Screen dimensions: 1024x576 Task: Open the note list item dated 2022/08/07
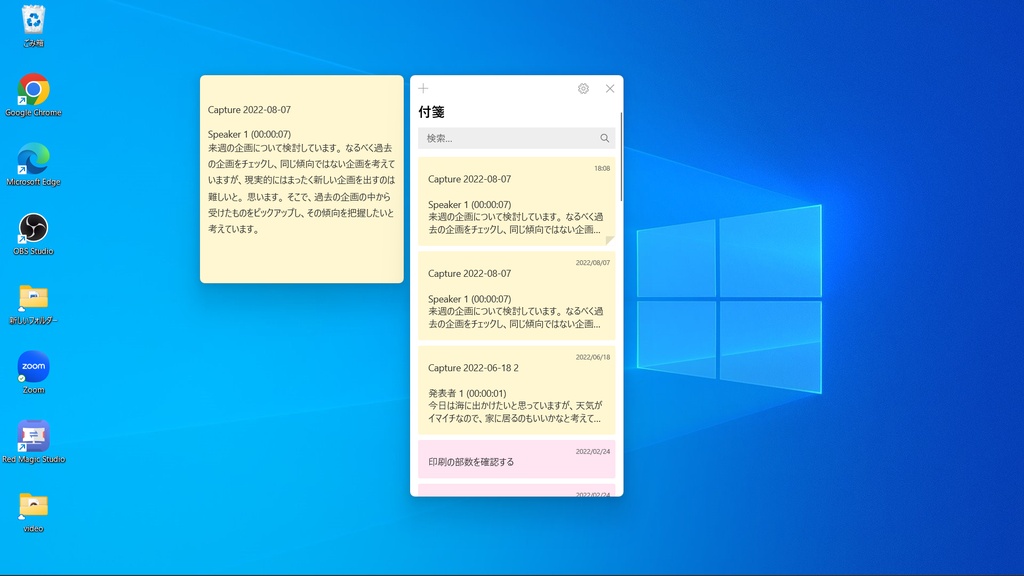[x=517, y=296]
